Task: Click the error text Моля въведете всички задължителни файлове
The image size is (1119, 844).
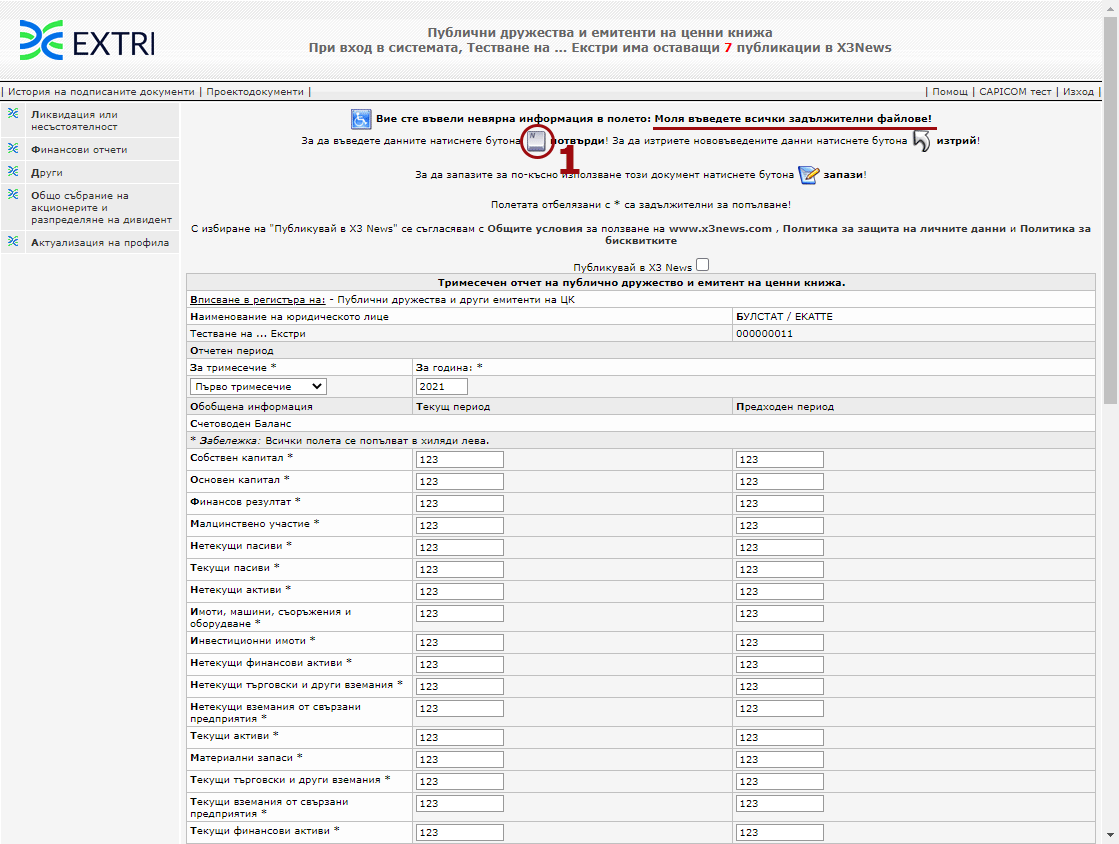Action: click(x=793, y=119)
